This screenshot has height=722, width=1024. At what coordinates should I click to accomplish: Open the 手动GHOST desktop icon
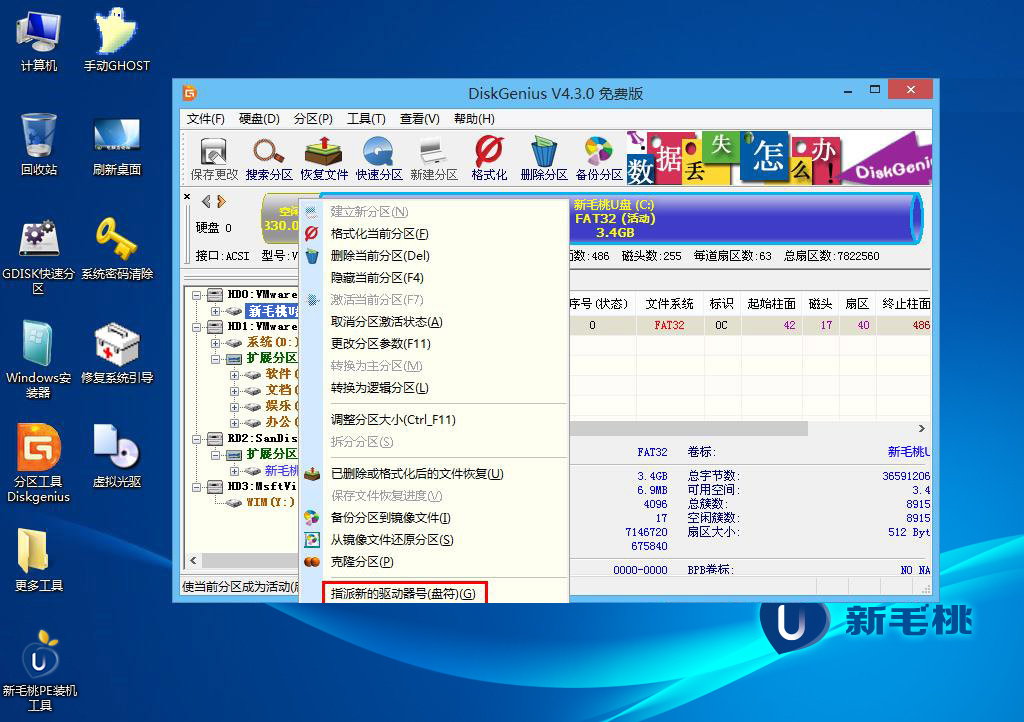click(116, 40)
